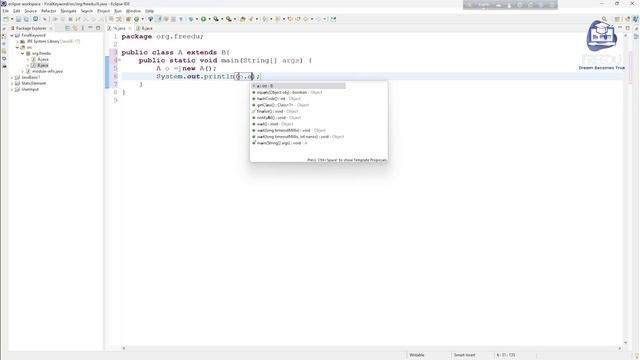Viewport: 640px width, 360px height.
Task: Click the green Run button icon
Action: click(203, 19)
